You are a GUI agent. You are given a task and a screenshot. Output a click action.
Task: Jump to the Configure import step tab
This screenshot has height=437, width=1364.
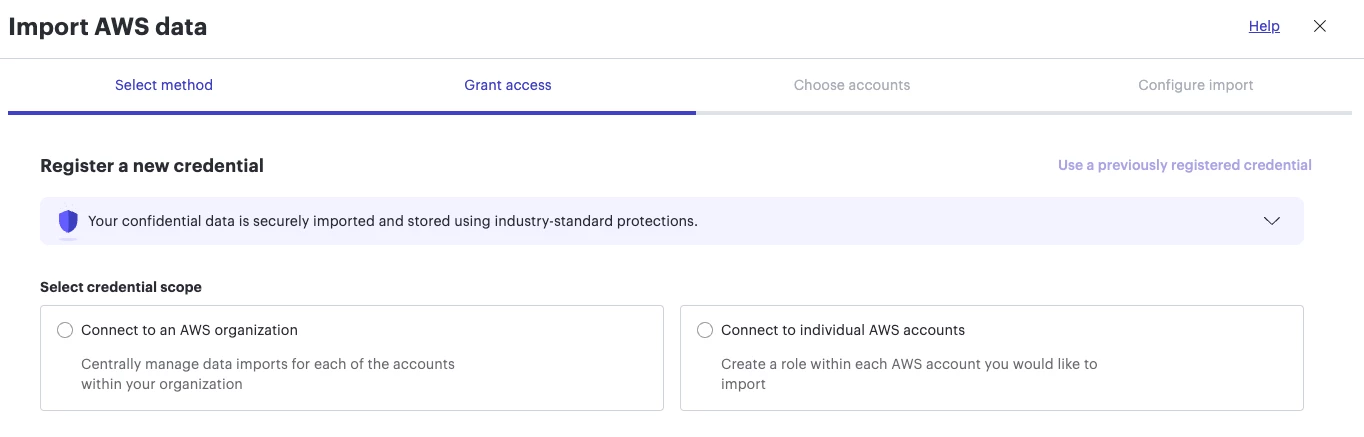click(x=1196, y=85)
